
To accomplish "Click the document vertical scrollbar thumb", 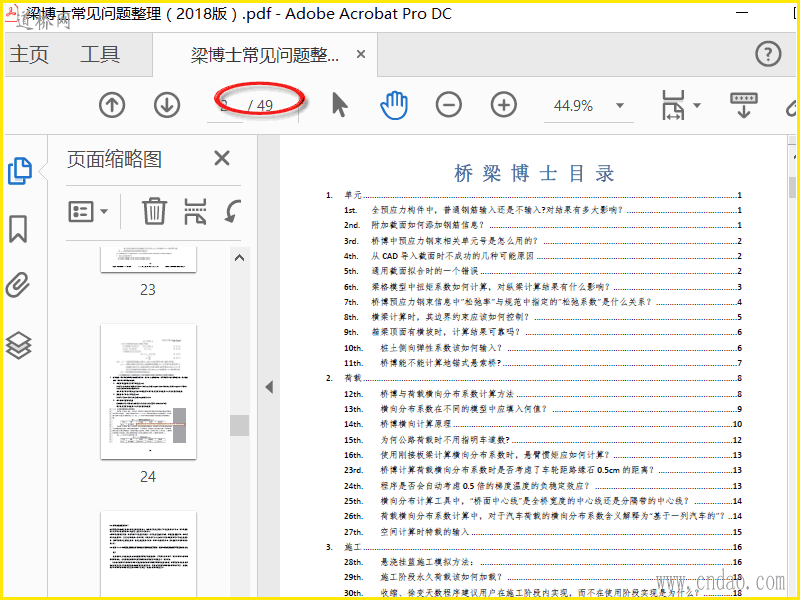I will click(792, 187).
